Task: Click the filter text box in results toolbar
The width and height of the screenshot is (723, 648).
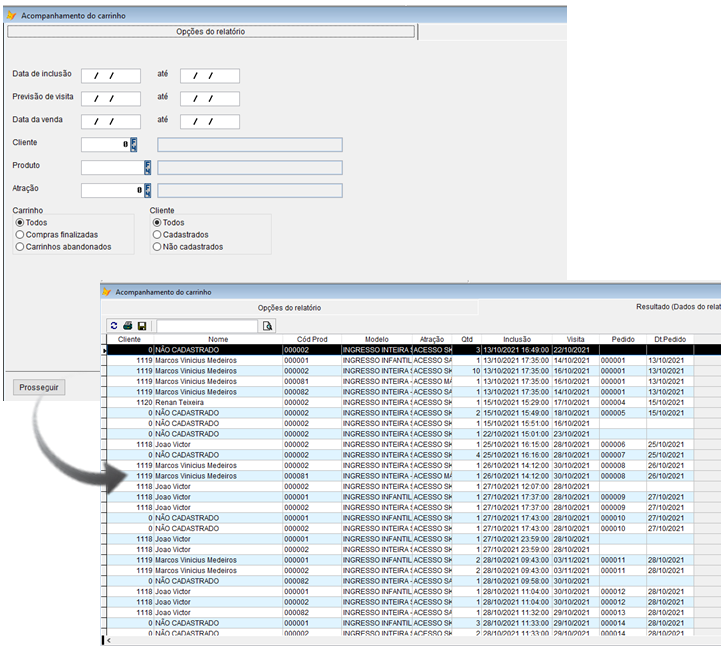Action: [x=207, y=326]
